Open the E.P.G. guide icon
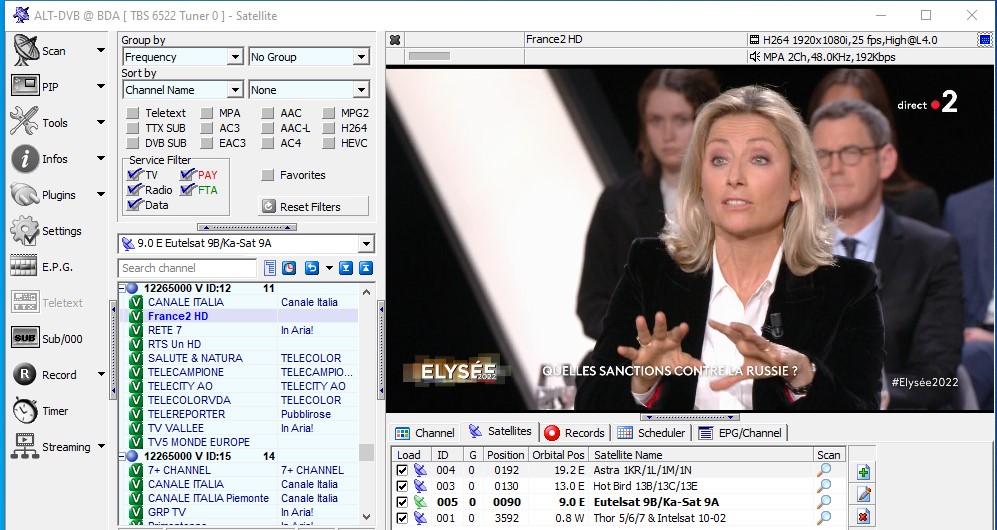The width and height of the screenshot is (997, 530). (24, 266)
